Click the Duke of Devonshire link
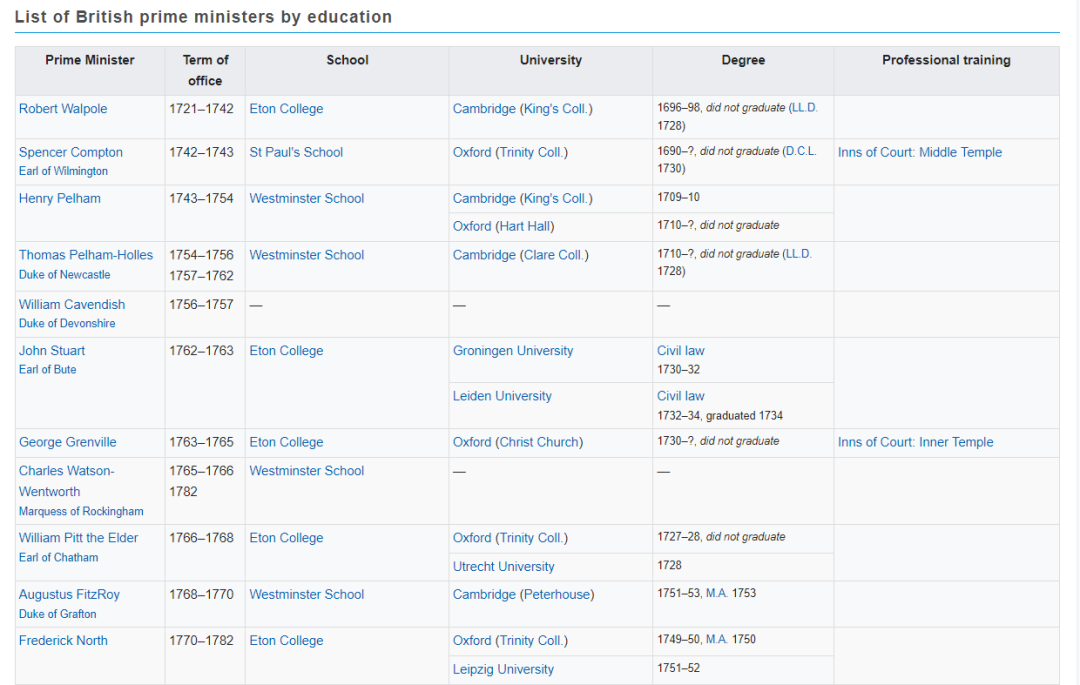 [67, 323]
